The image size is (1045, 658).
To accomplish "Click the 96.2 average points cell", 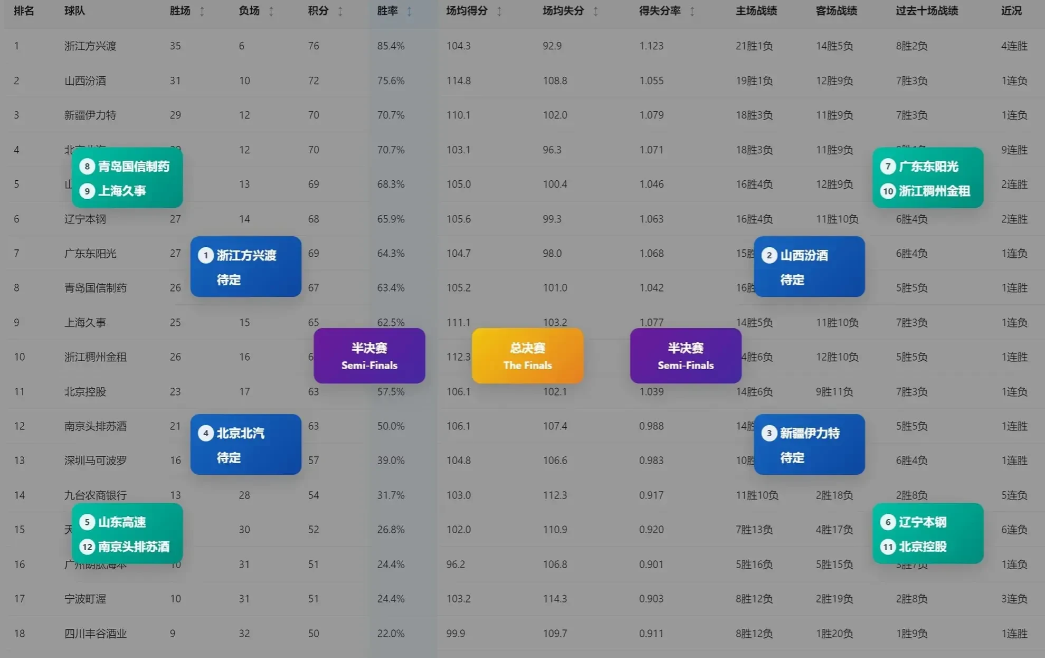I will [x=456, y=564].
